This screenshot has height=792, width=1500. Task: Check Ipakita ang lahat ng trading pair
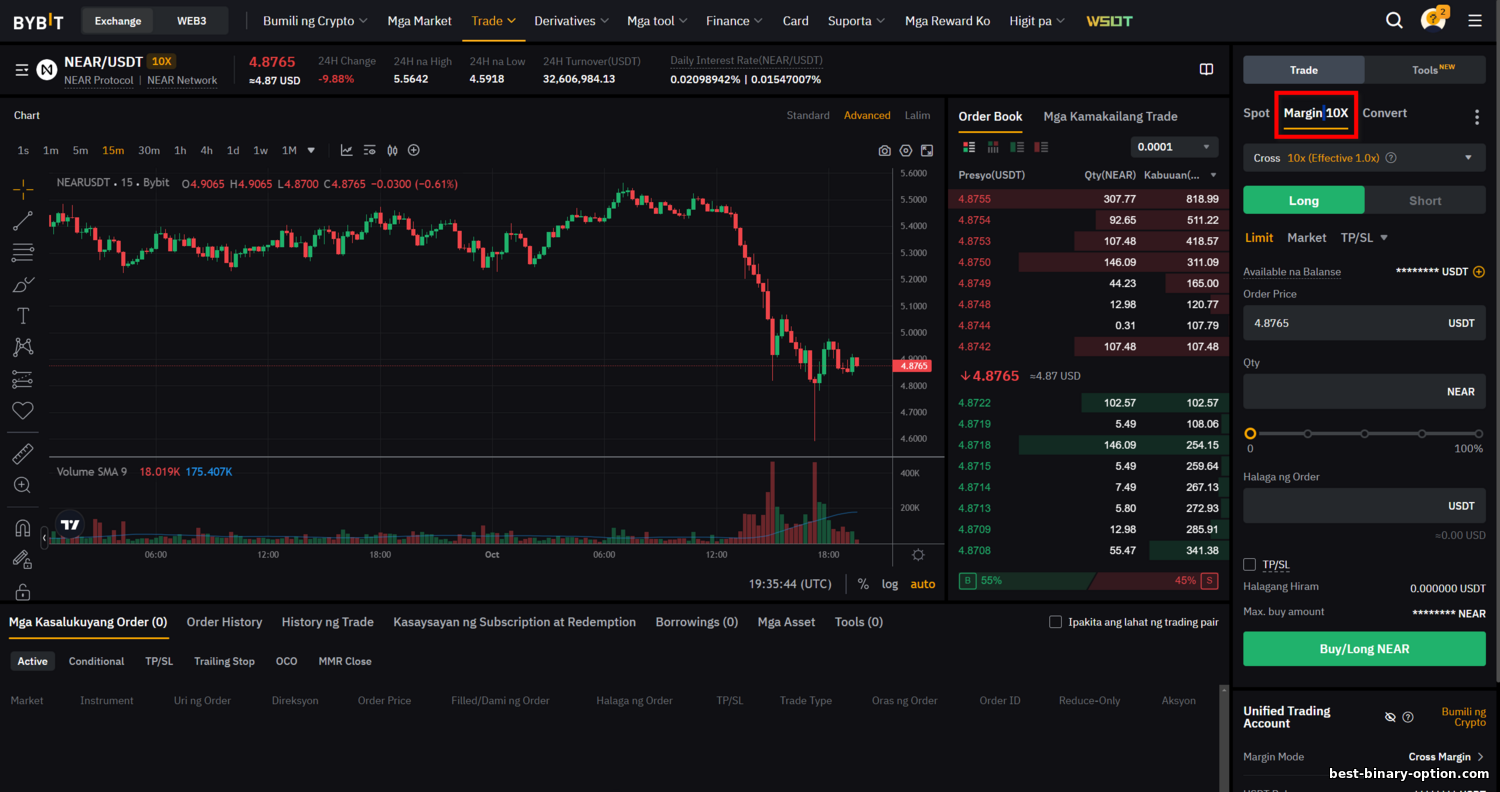pyautogui.click(x=1055, y=622)
